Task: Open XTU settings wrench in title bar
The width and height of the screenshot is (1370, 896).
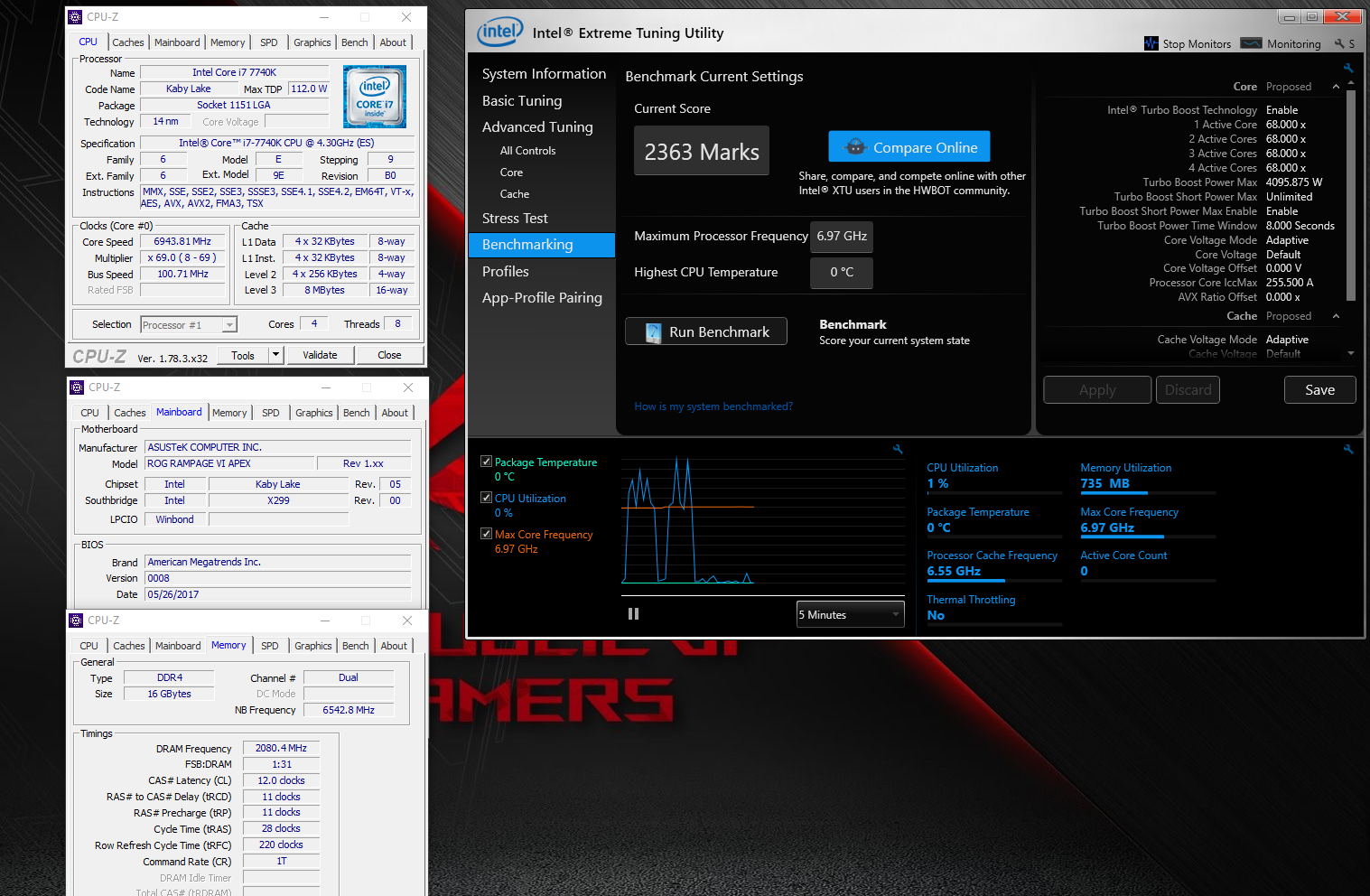Action: (1339, 43)
